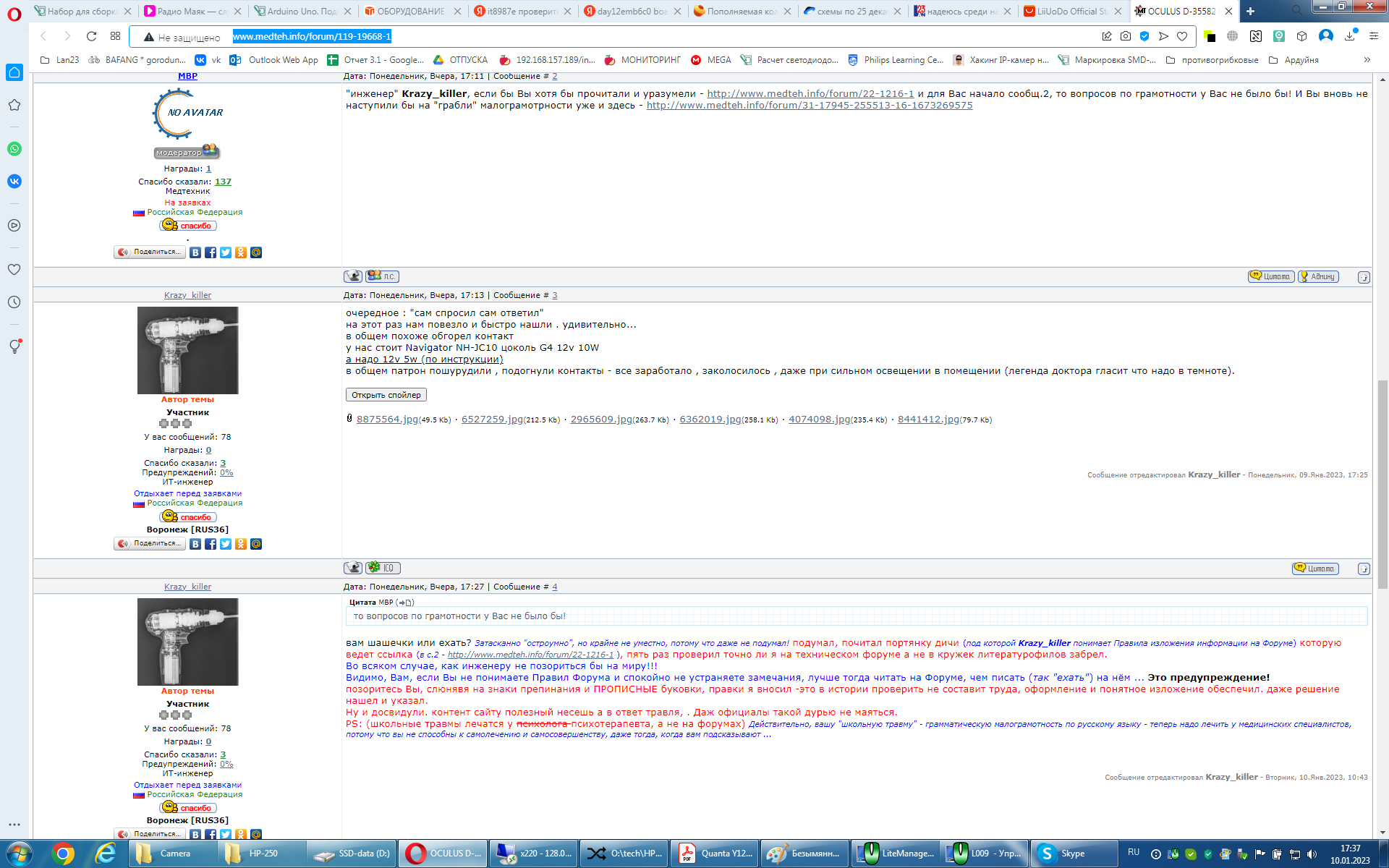Open WhatsApp in Opera sidebar
This screenshot has height=868, width=1389.
tap(14, 149)
